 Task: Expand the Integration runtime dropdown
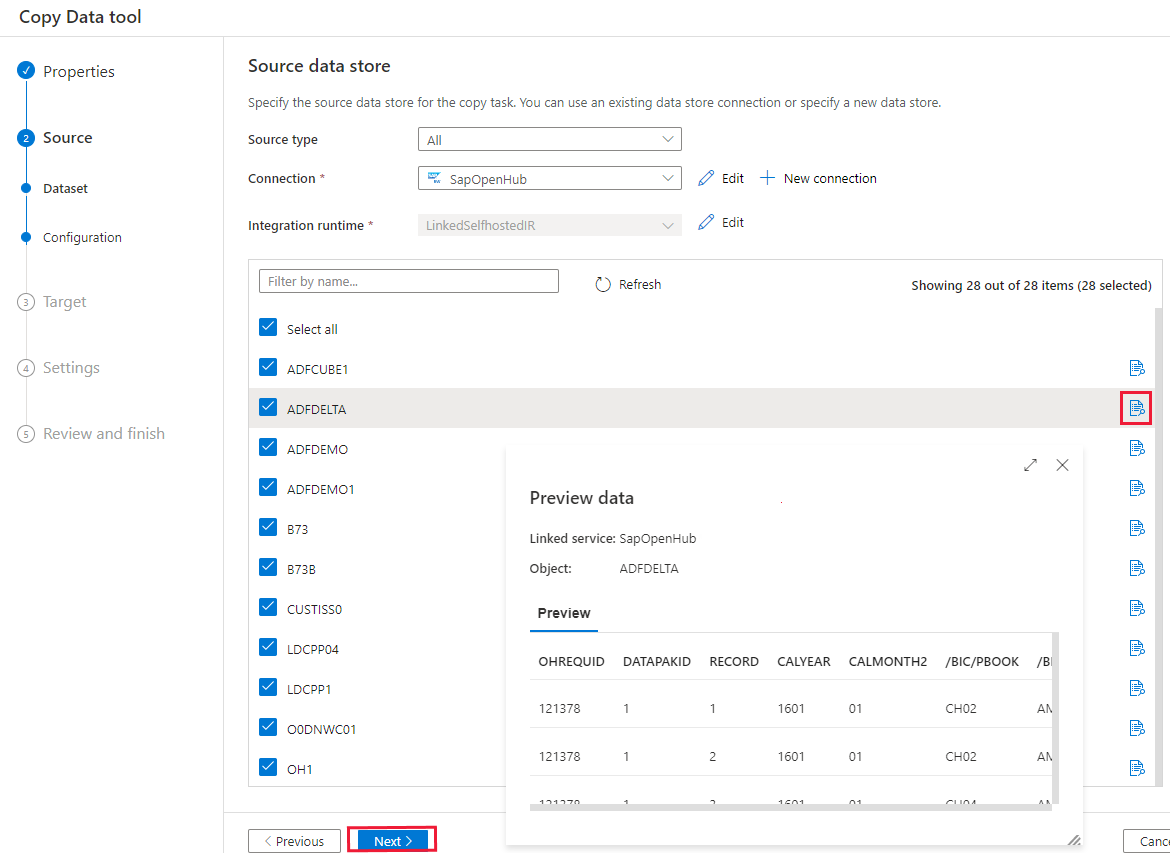(x=548, y=224)
